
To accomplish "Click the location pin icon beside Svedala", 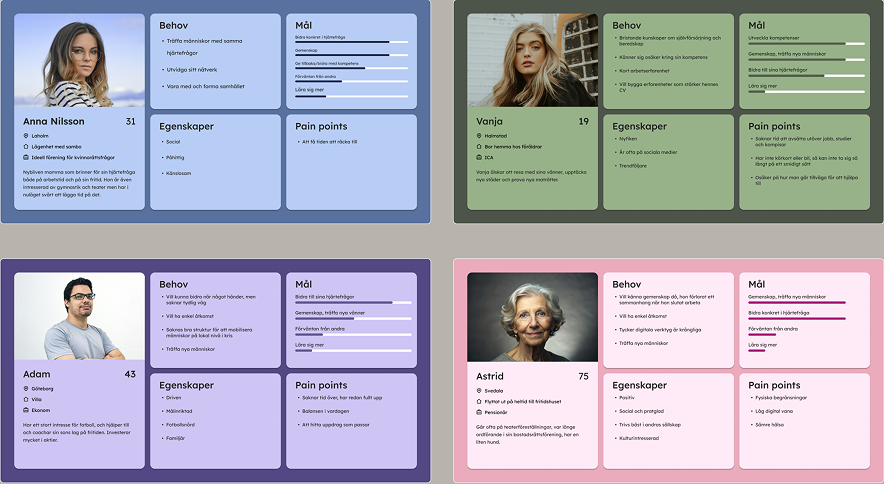I will 479,391.
